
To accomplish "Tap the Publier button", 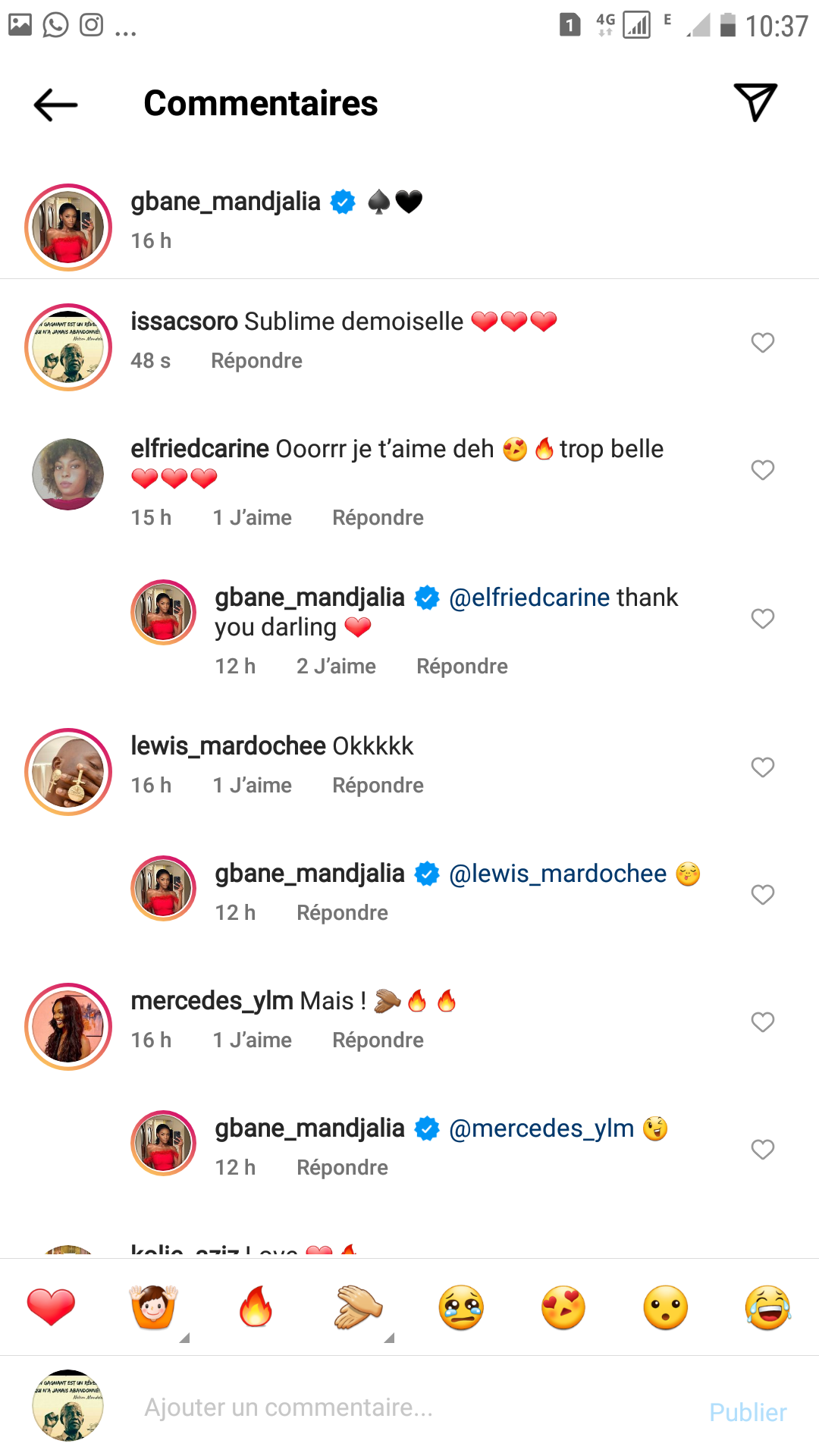I will [x=748, y=1412].
